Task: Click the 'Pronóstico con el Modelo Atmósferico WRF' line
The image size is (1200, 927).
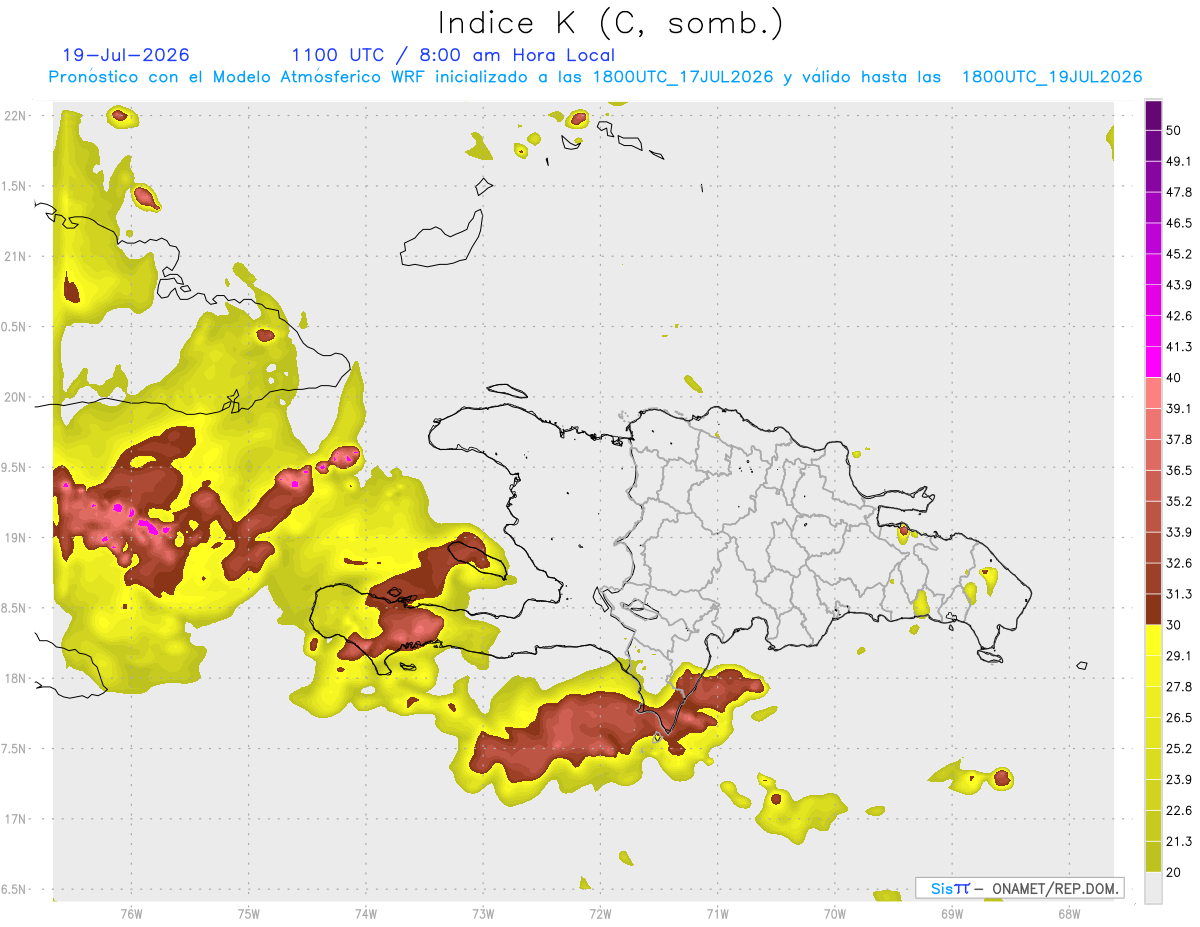Action: [x=595, y=77]
